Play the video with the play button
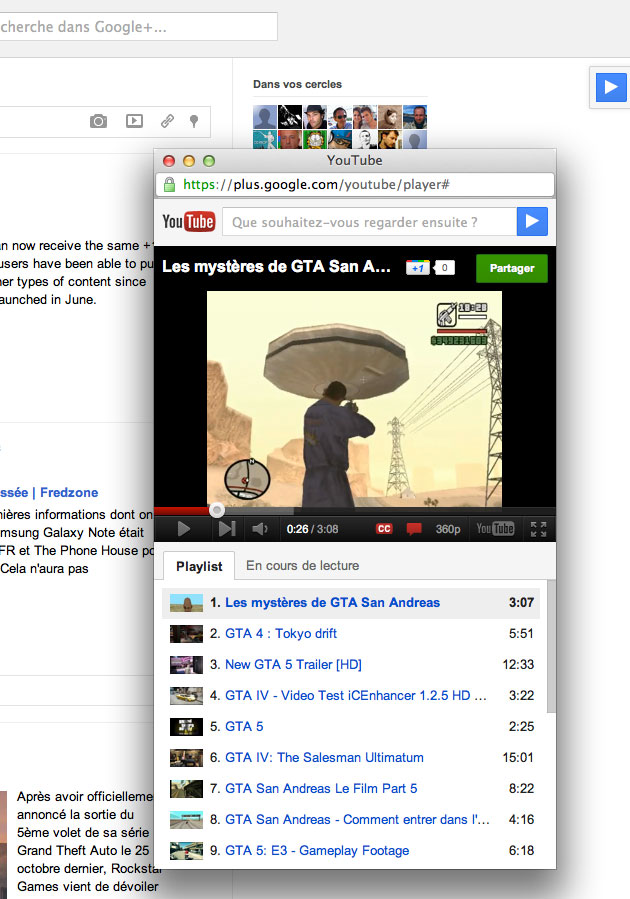The height and width of the screenshot is (899, 630). point(183,529)
